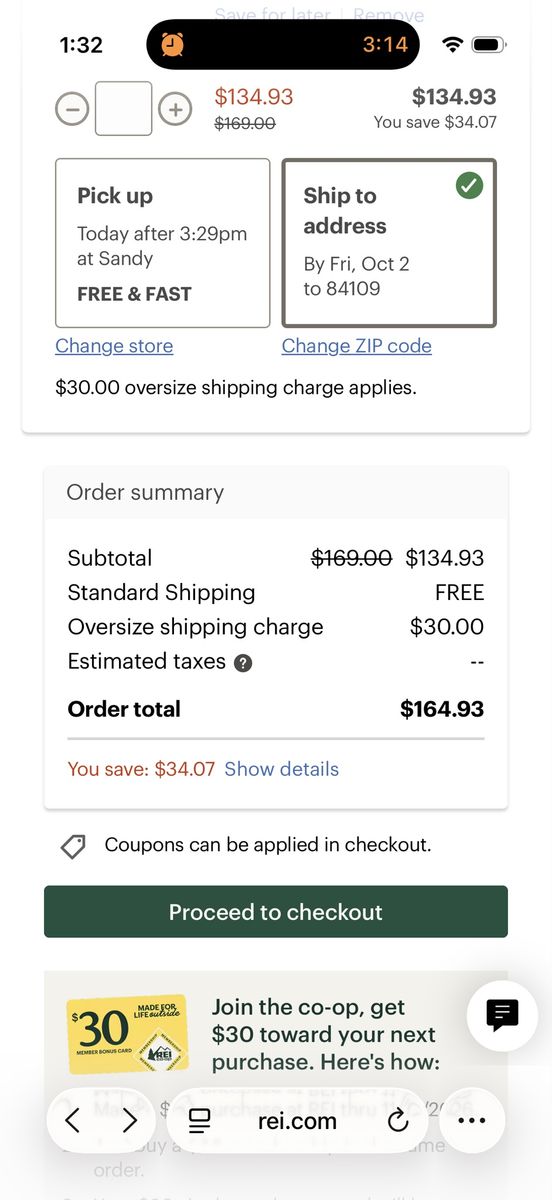Open the Change store link
Image resolution: width=552 pixels, height=1200 pixels.
114,346
